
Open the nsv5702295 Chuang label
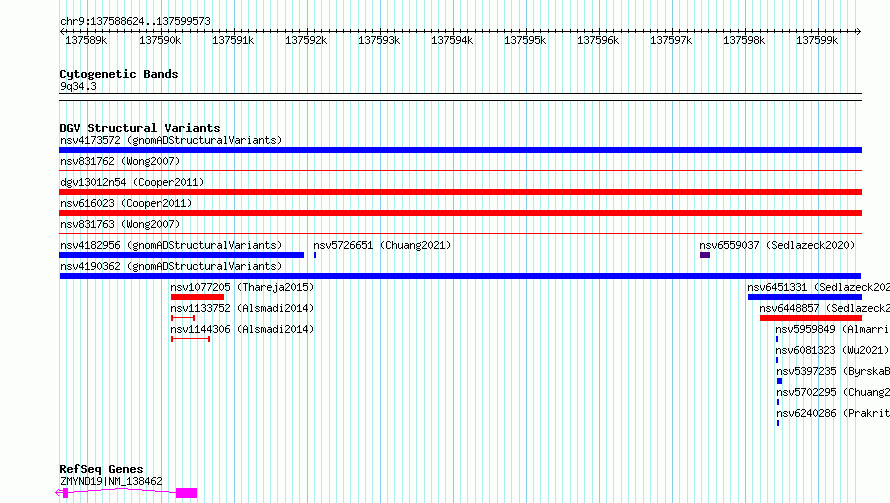(x=833, y=392)
